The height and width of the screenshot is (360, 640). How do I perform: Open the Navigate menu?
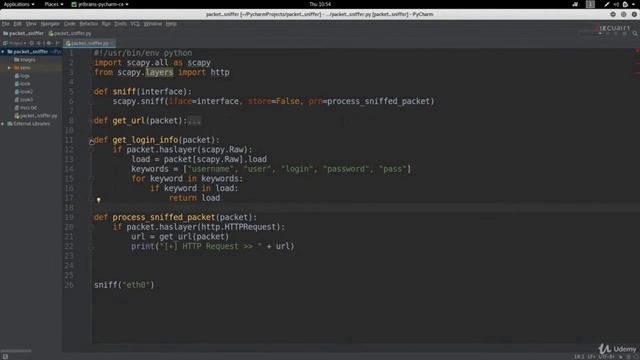pyautogui.click(x=50, y=24)
